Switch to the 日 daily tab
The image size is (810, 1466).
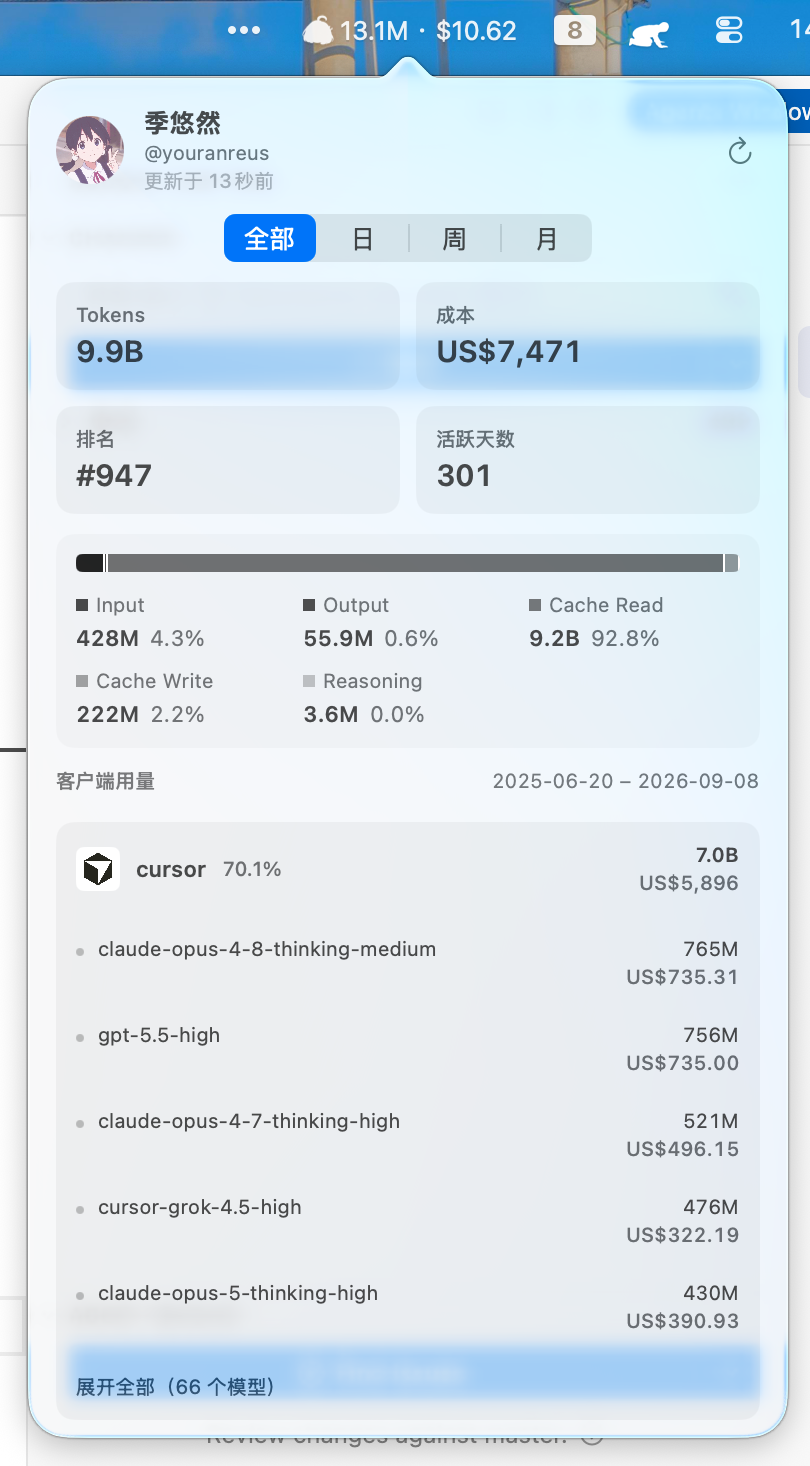362,239
